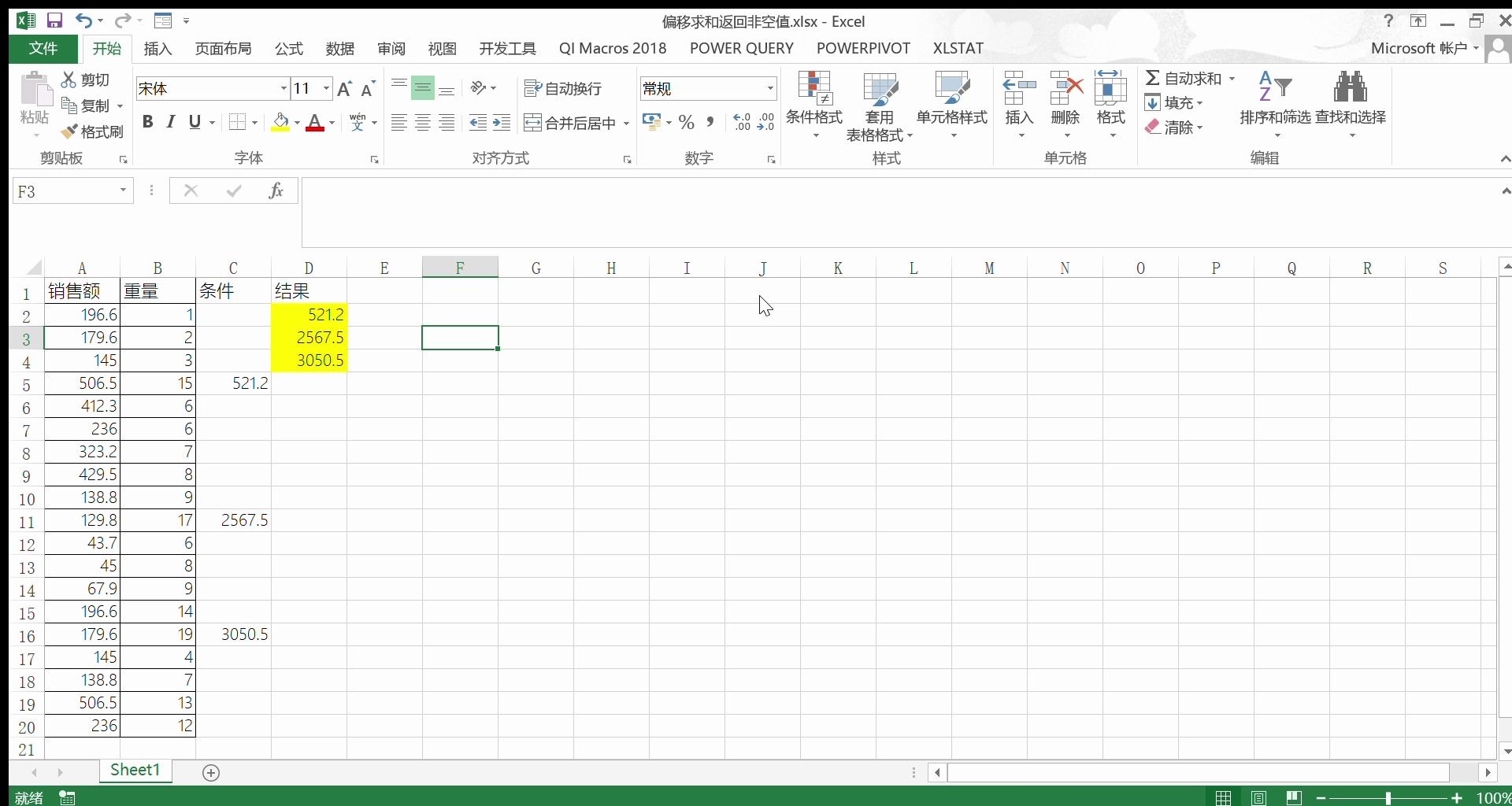Switch to the XLSTAT tab
The height and width of the screenshot is (806, 1512).
point(958,49)
